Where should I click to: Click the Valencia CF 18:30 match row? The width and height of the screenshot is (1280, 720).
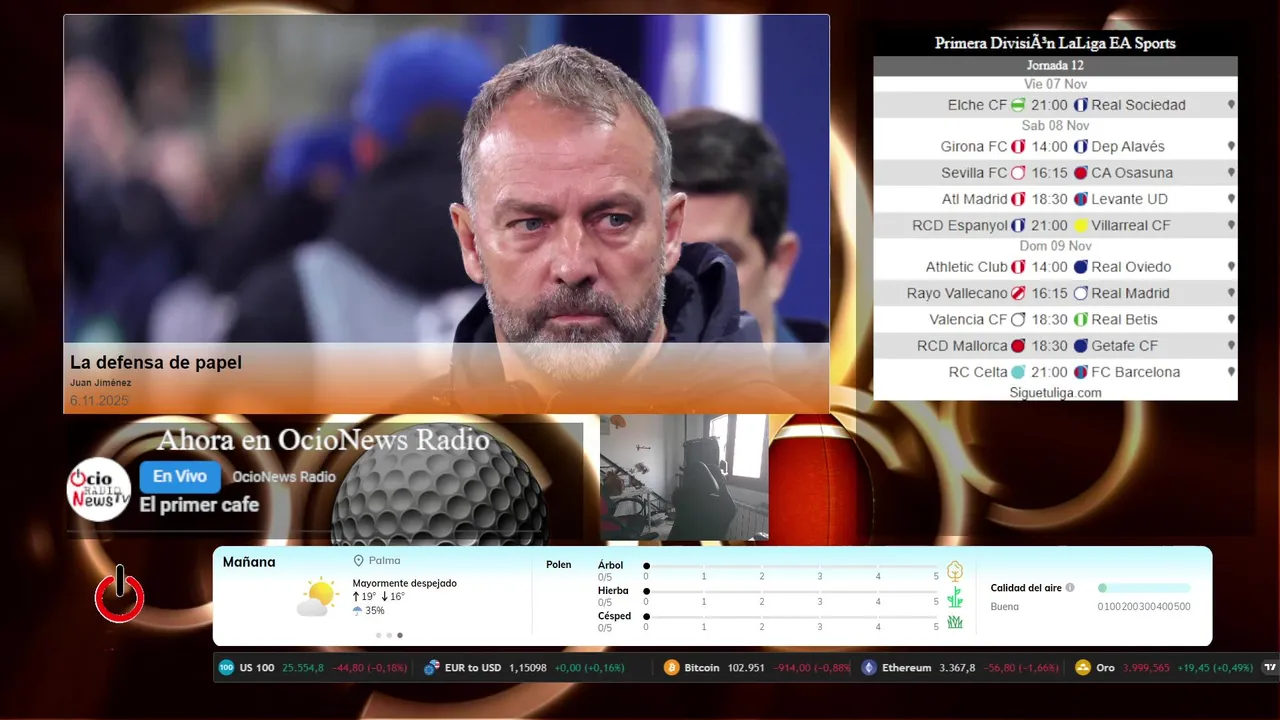point(1055,320)
